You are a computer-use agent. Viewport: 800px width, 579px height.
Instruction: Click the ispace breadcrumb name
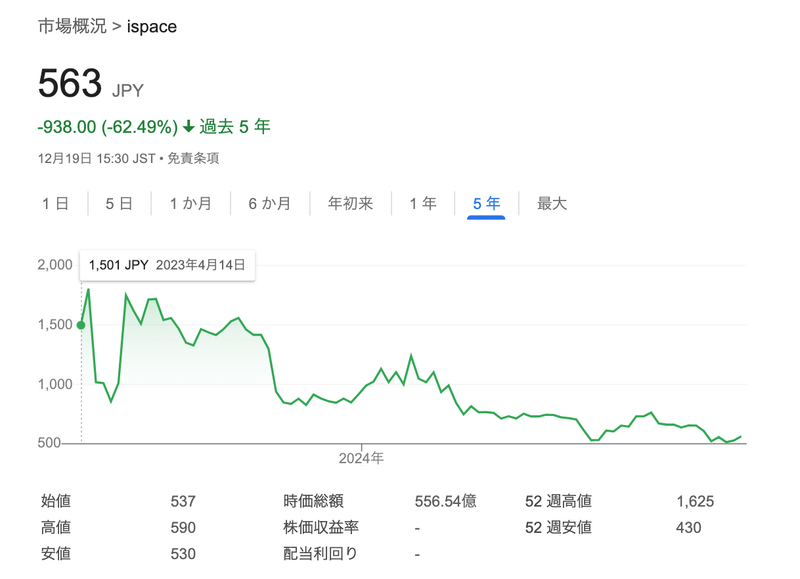pos(152,27)
